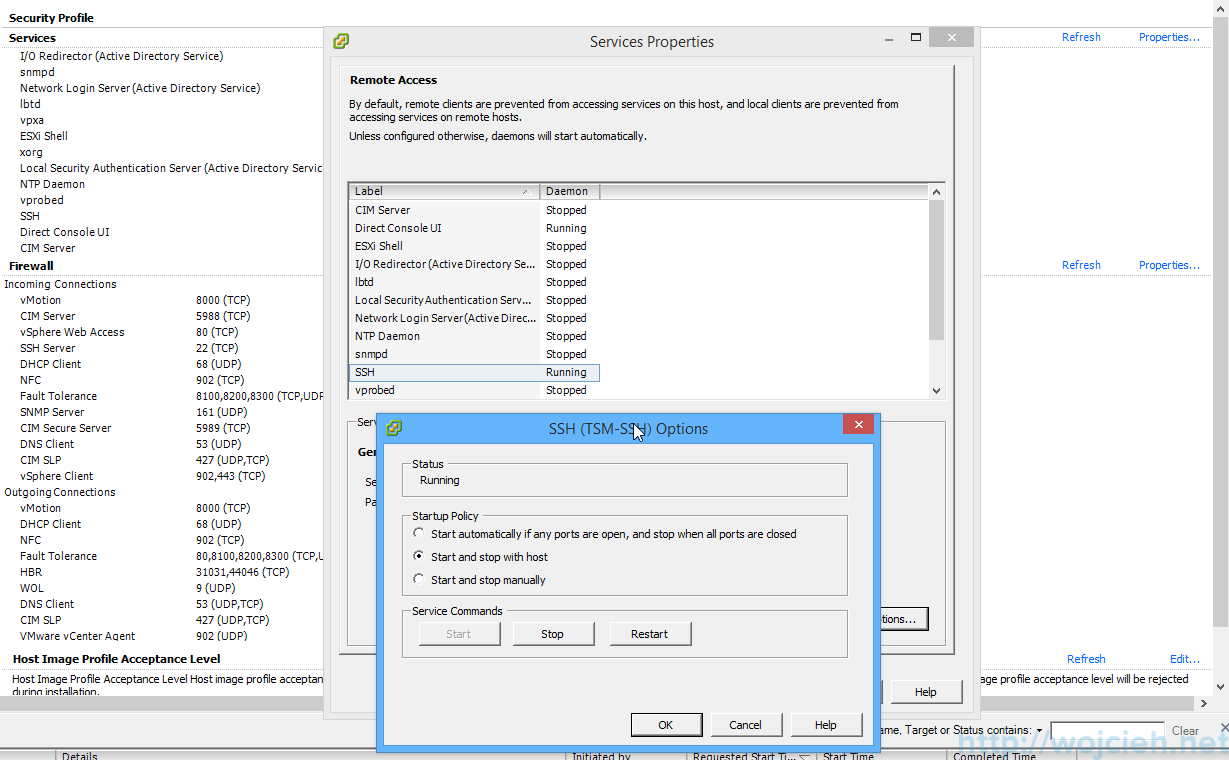
Task: Select the "Start and stop manually" startup policy
Action: point(418,579)
